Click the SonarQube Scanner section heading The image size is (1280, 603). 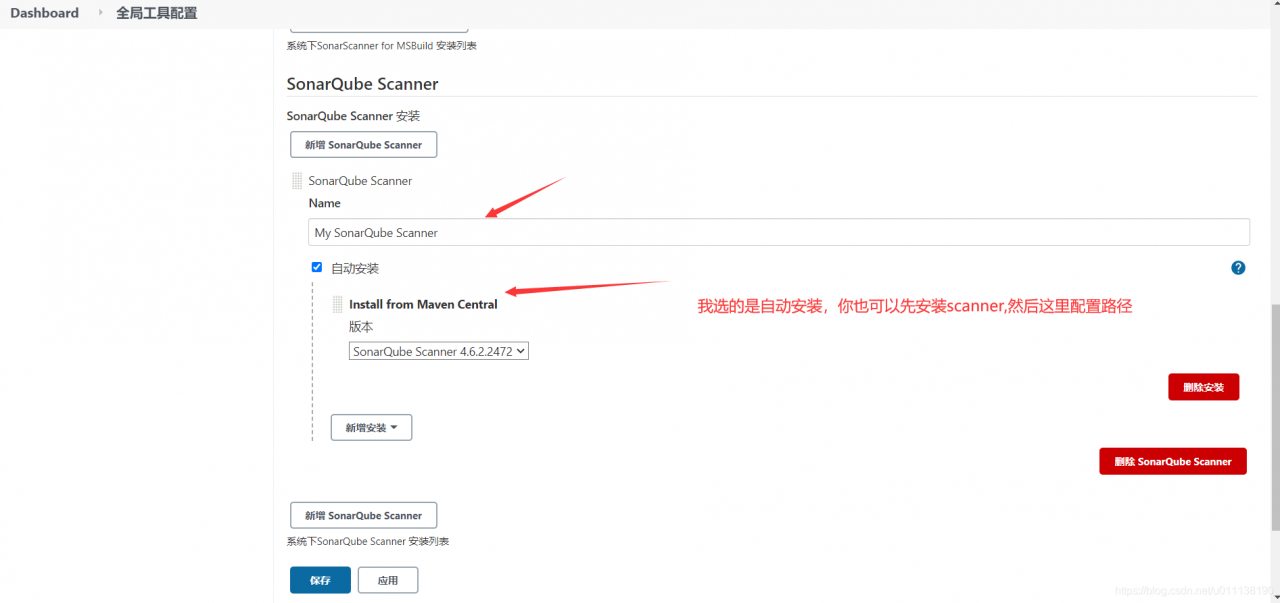pos(362,84)
